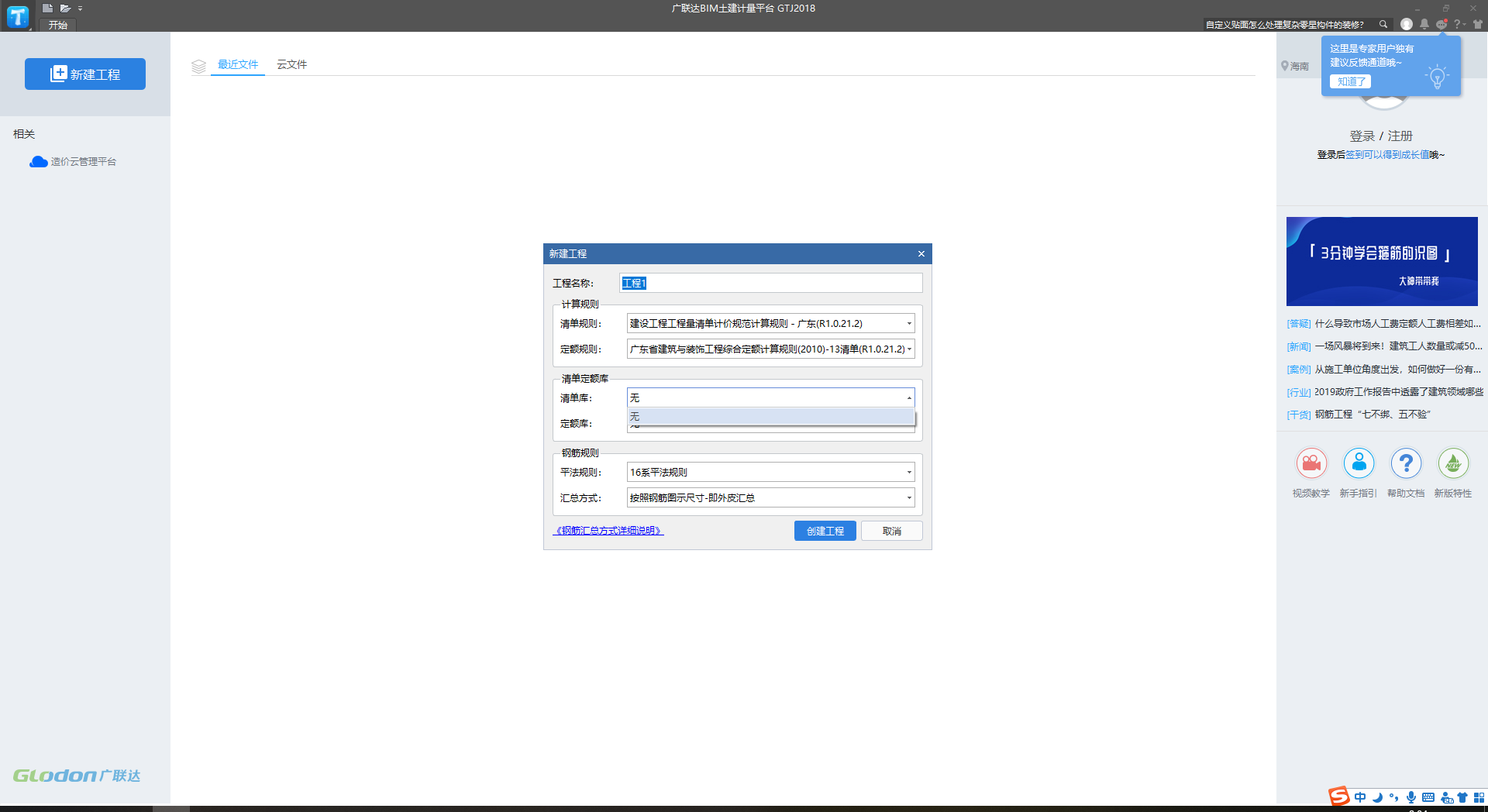Open the 签到可以得到成长值 link
This screenshot has height=812, width=1488.
[x=1387, y=155]
